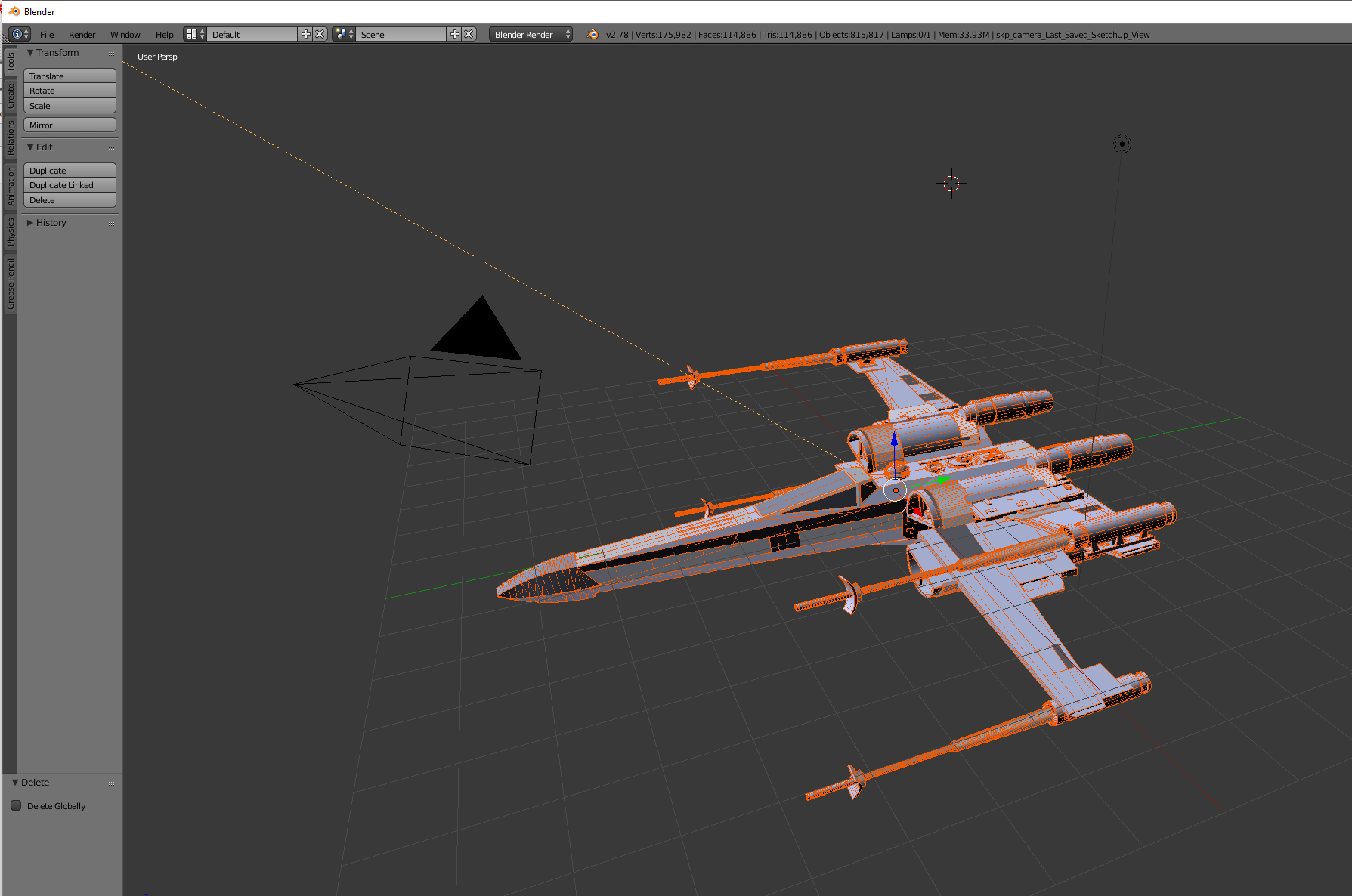The width and height of the screenshot is (1352, 896).
Task: Click the Edit panel grip handle
Action: [x=110, y=148]
